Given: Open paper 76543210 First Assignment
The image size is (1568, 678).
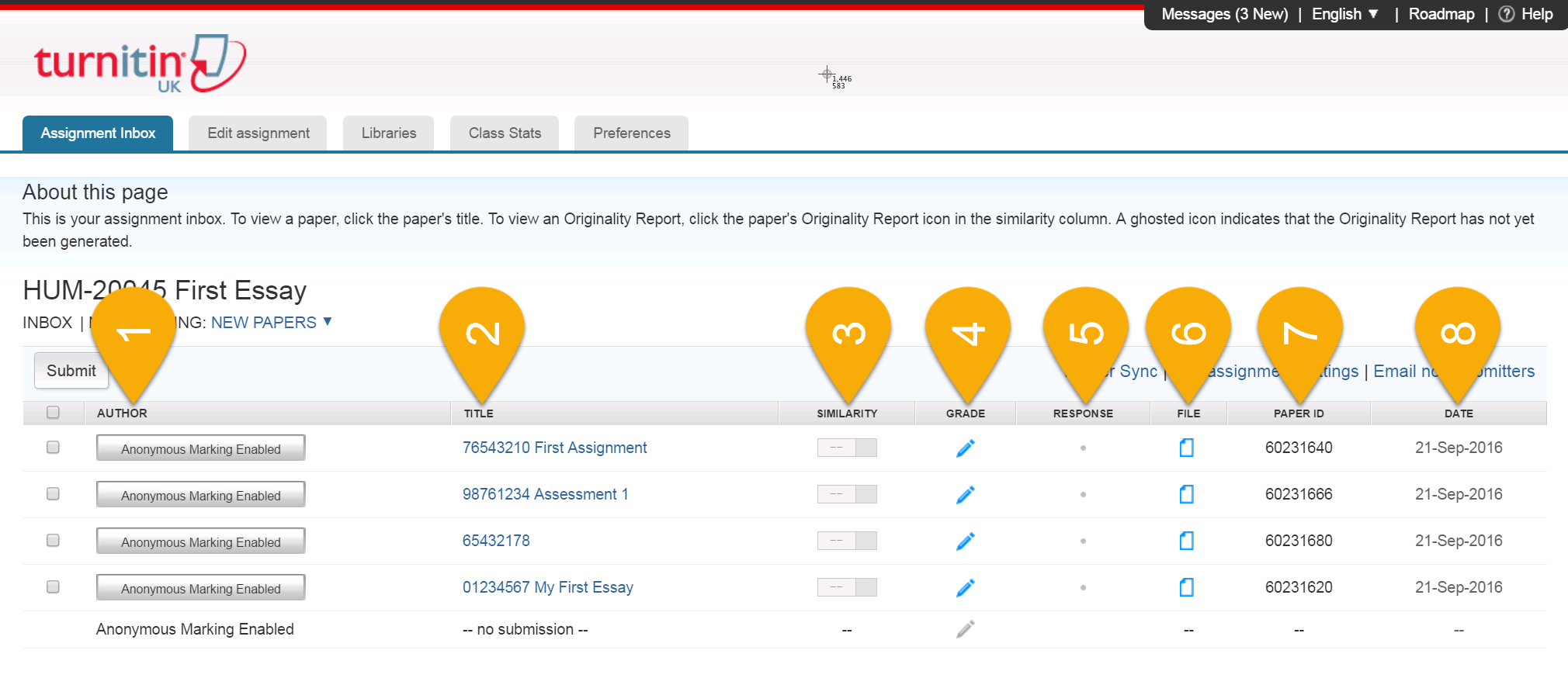Looking at the screenshot, I should click(x=554, y=448).
